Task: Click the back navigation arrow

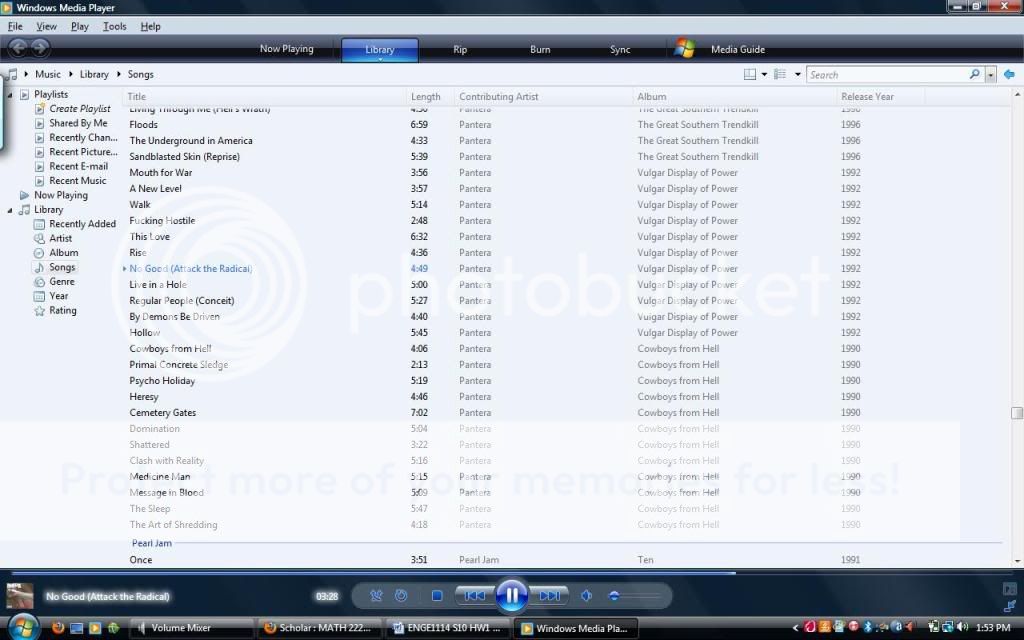Action: tap(17, 48)
